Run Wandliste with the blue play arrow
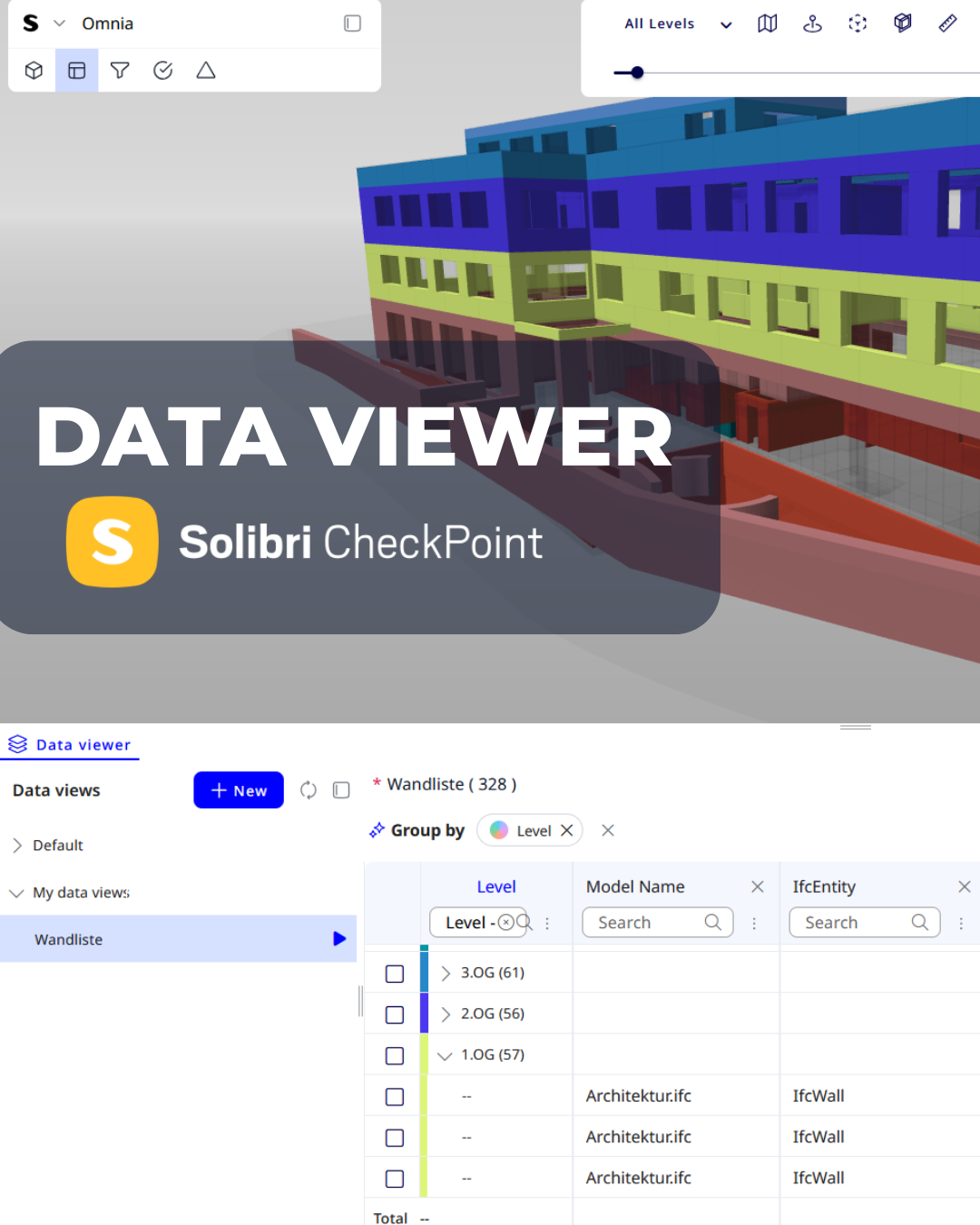This screenshot has height=1225, width=980. 339,939
